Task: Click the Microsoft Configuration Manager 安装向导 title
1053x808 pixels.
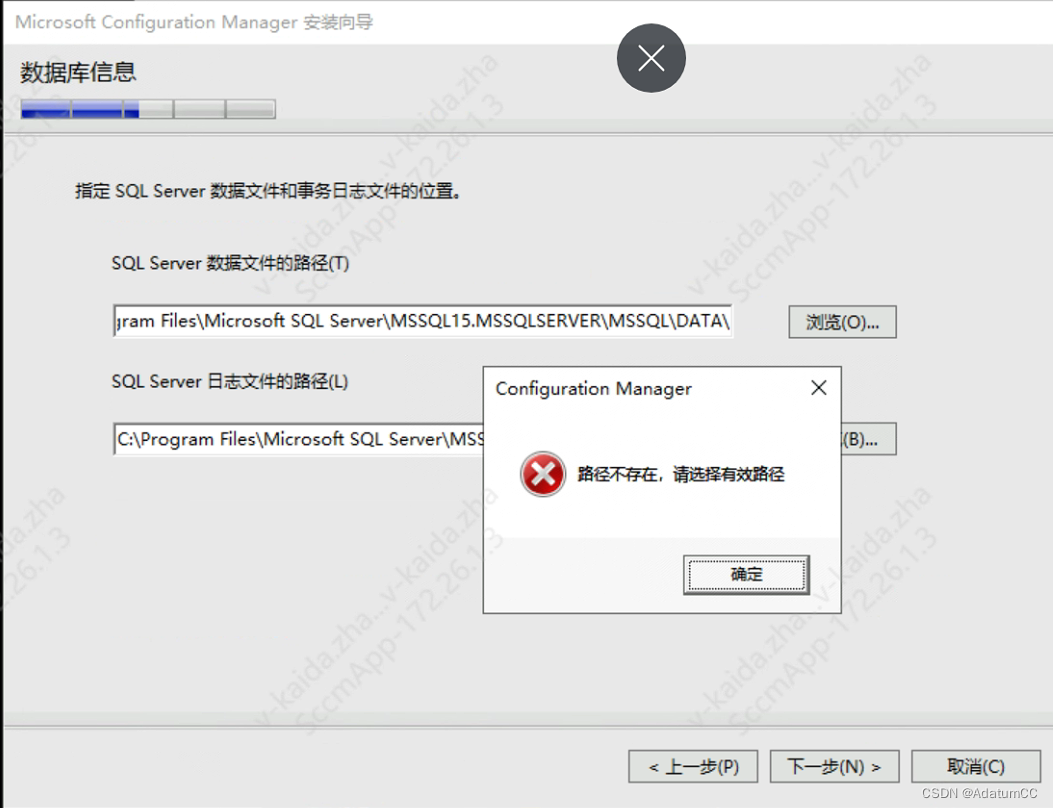Action: [x=193, y=22]
